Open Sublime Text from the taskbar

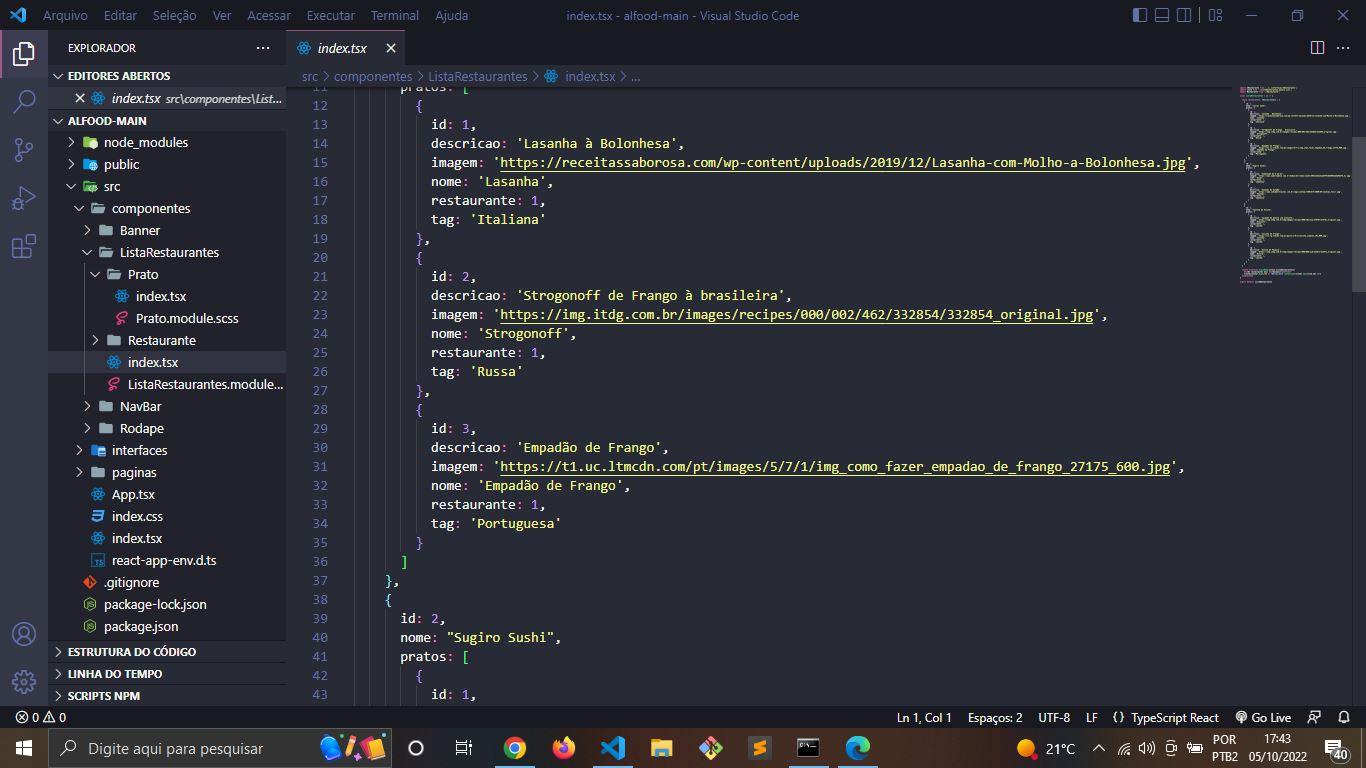[760, 748]
